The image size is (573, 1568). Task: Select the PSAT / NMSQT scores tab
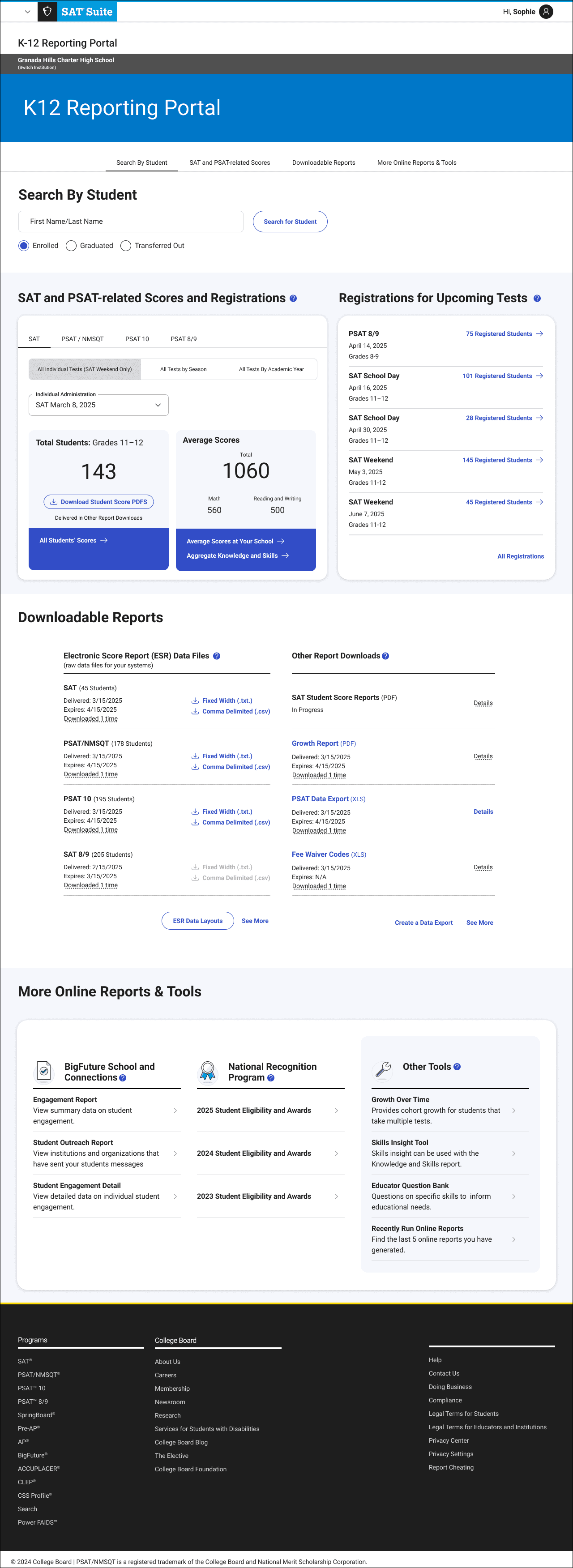(83, 339)
